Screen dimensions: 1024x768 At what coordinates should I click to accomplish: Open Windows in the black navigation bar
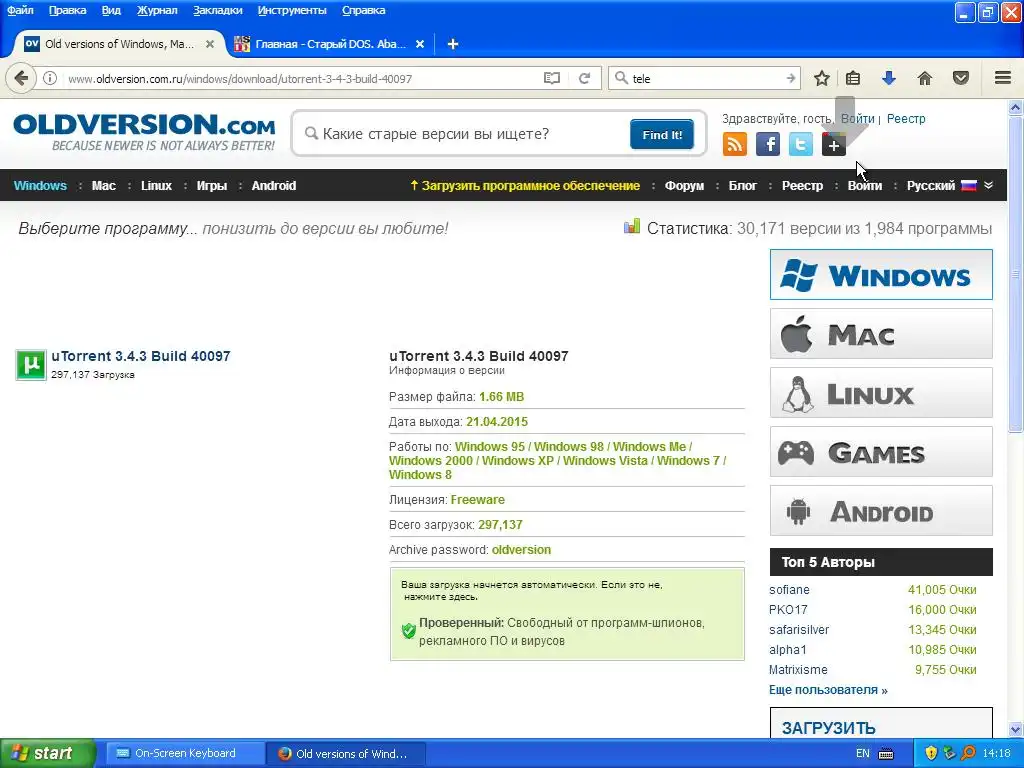click(x=40, y=185)
